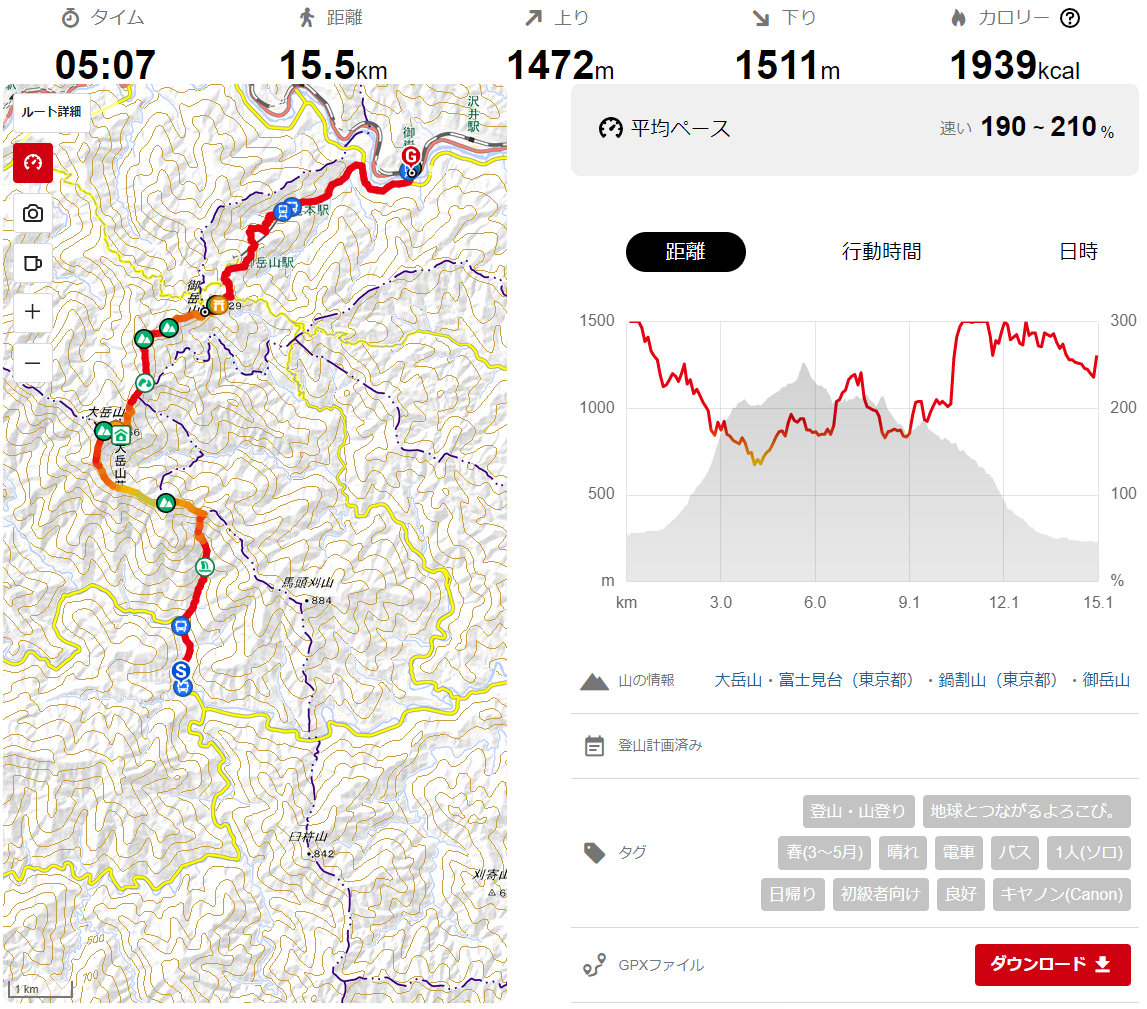Click the blue start marker S on map
This screenshot has width=1147, height=1009.
coord(181,670)
